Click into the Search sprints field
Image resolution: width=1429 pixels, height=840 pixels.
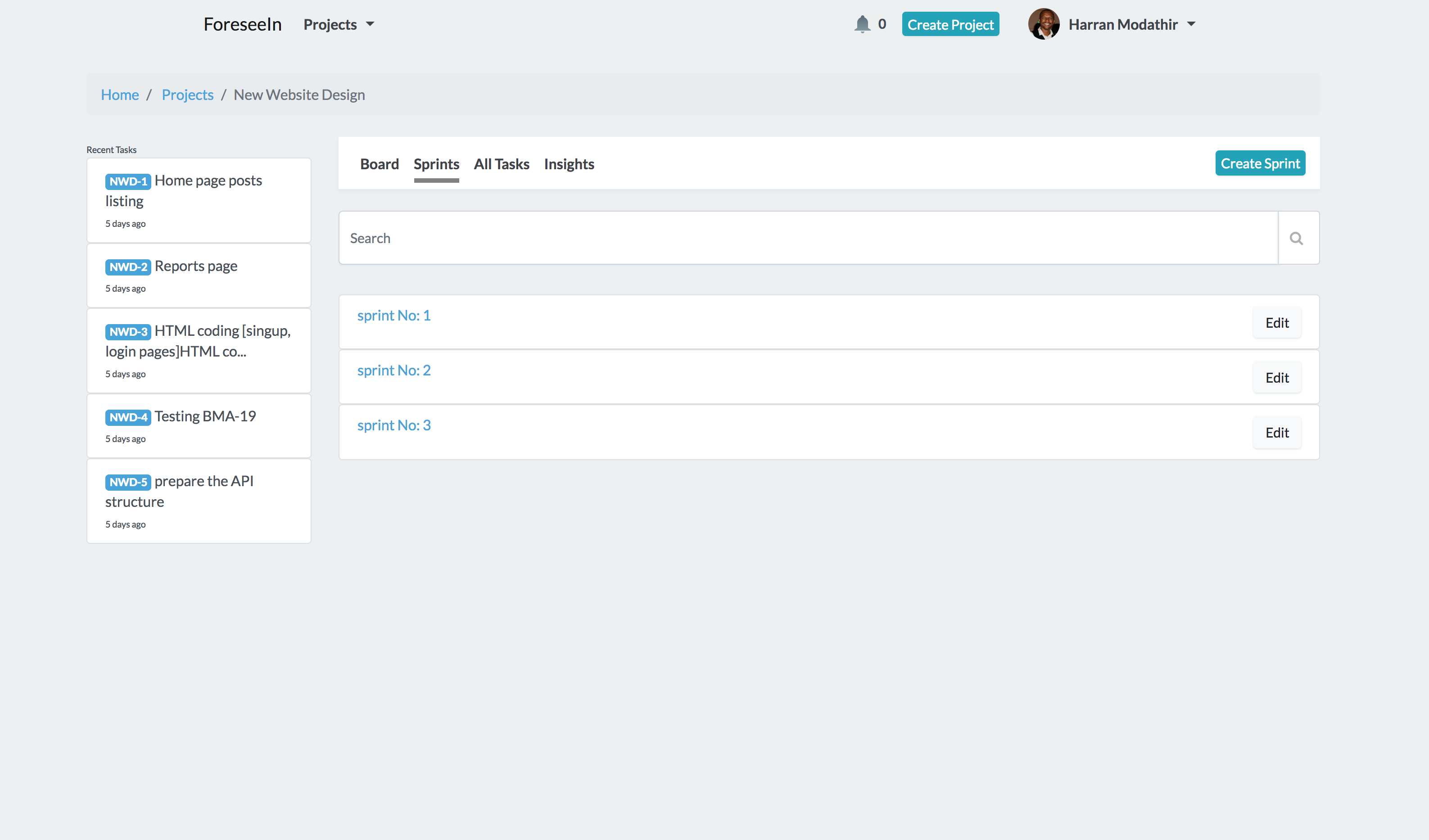coord(808,238)
